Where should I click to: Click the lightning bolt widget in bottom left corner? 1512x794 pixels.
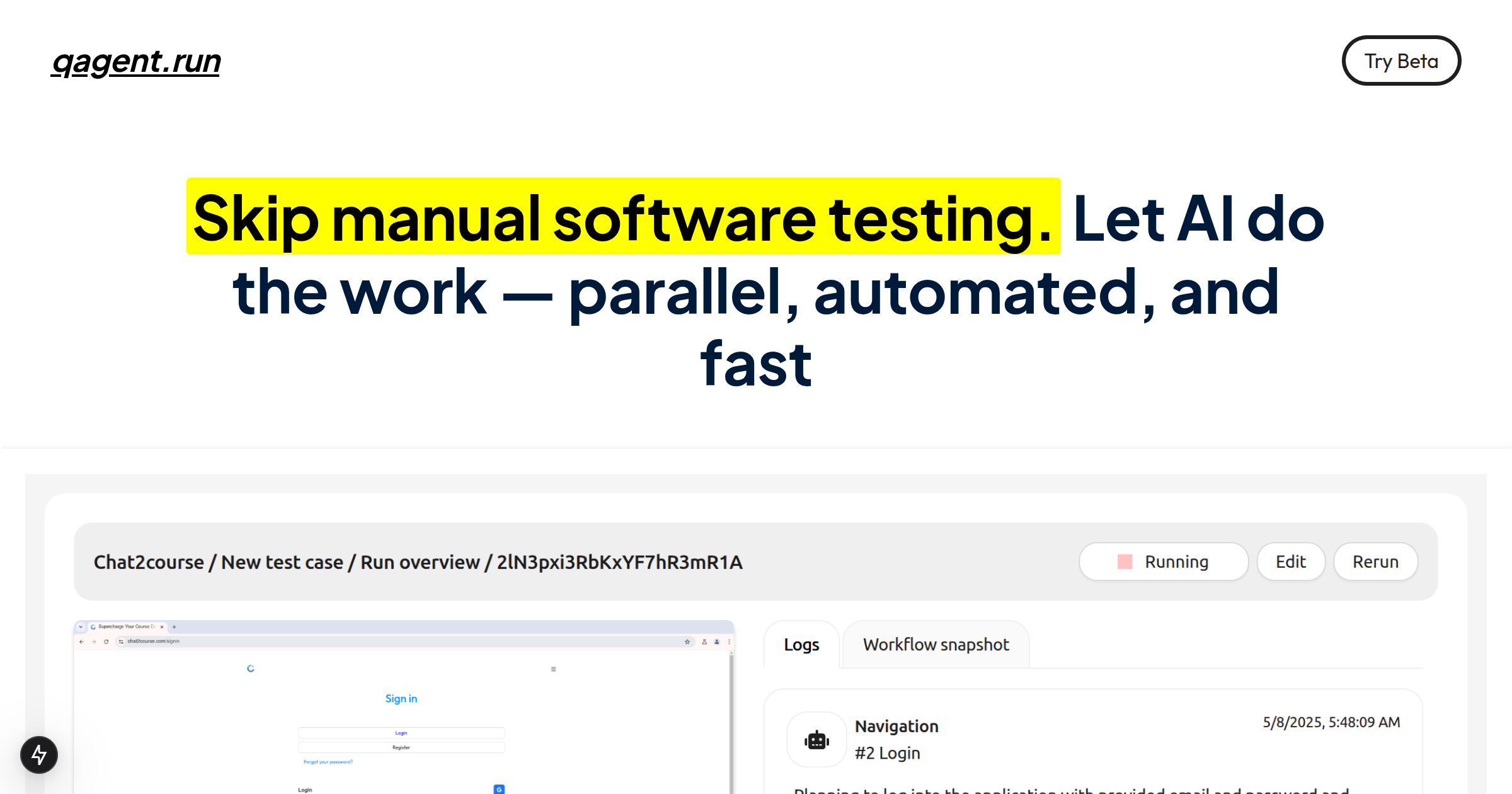(38, 754)
